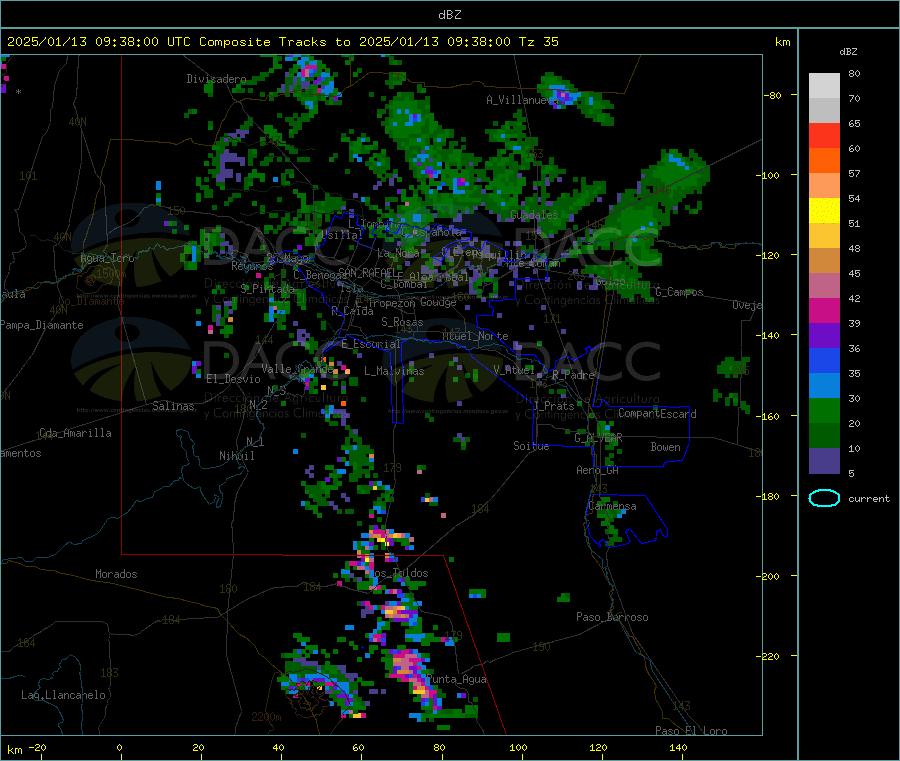
Task: Click the Atuel_Norte label
Action: point(475,336)
